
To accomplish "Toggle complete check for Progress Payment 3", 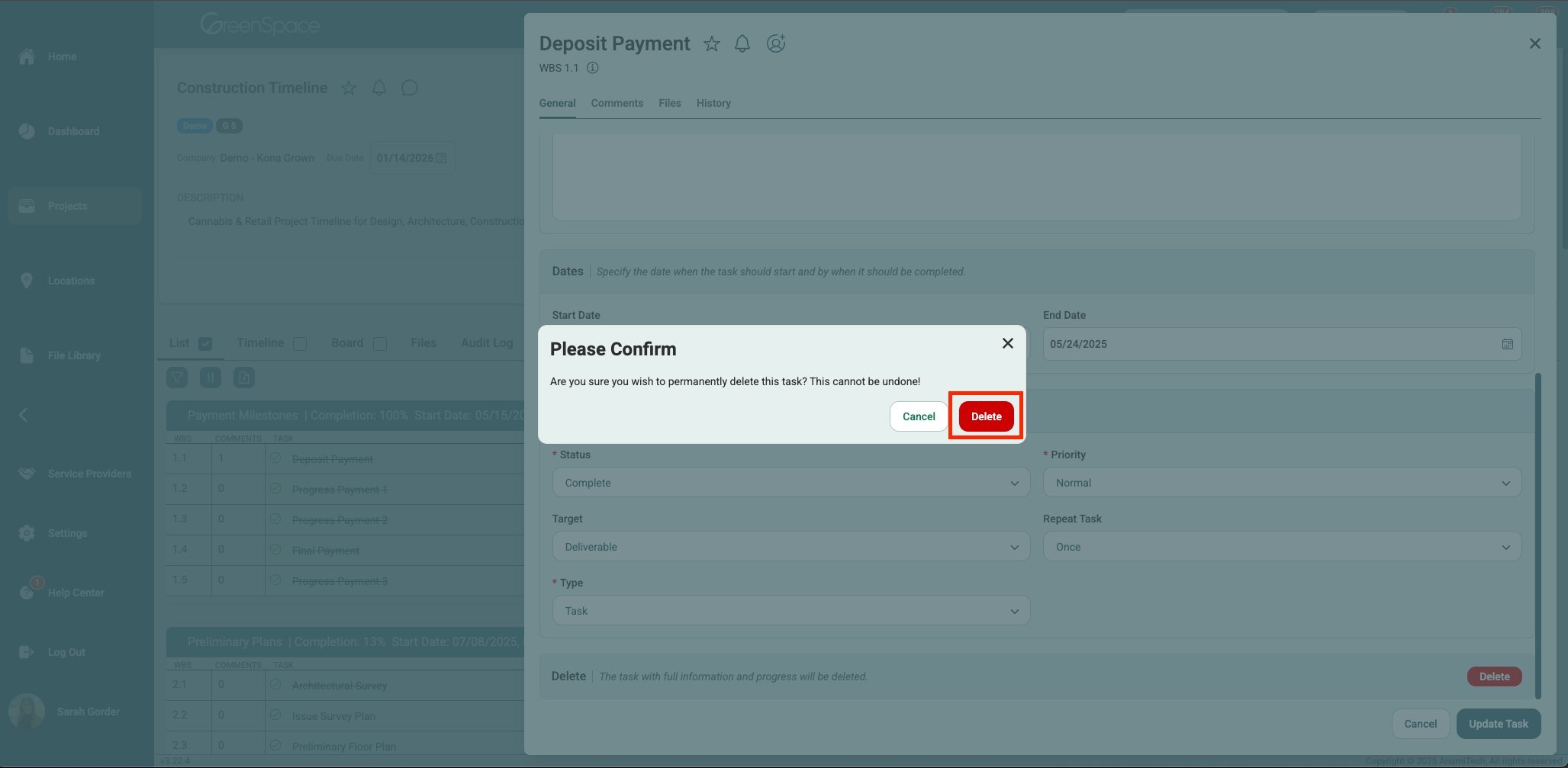I will click(x=275, y=580).
